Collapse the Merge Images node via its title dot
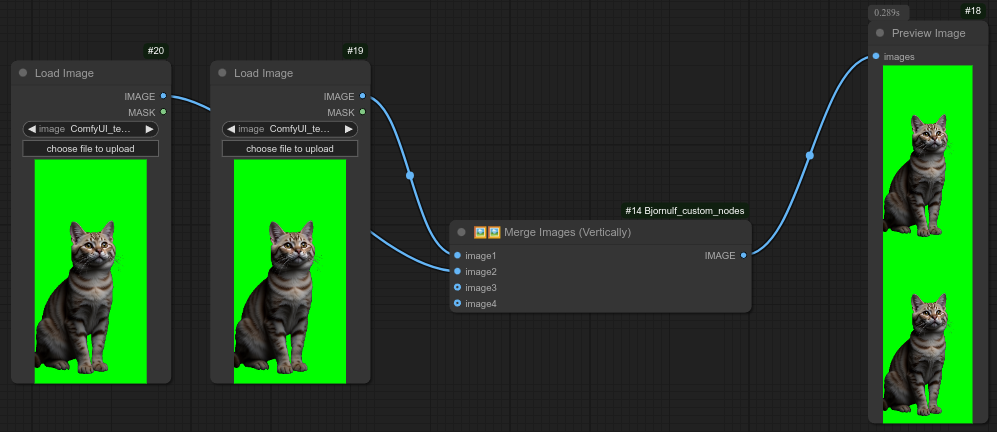Viewport: 997px width, 432px height. pos(461,232)
